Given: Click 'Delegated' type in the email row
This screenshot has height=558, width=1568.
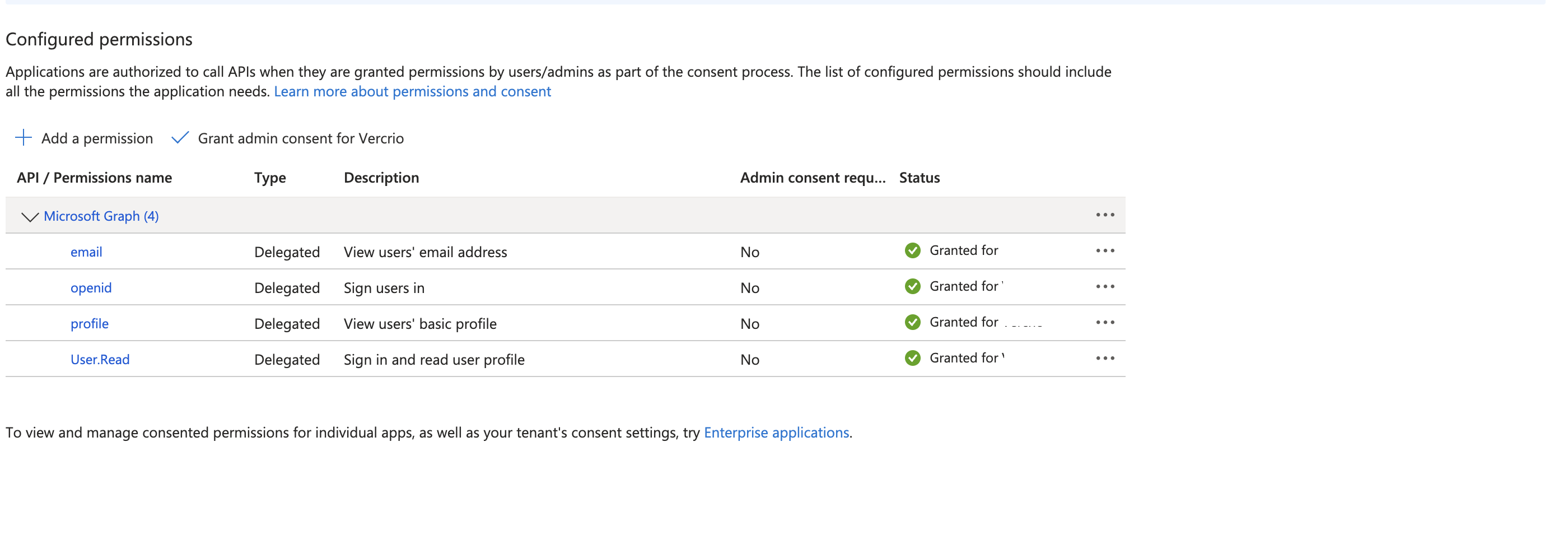Looking at the screenshot, I should click(x=287, y=252).
